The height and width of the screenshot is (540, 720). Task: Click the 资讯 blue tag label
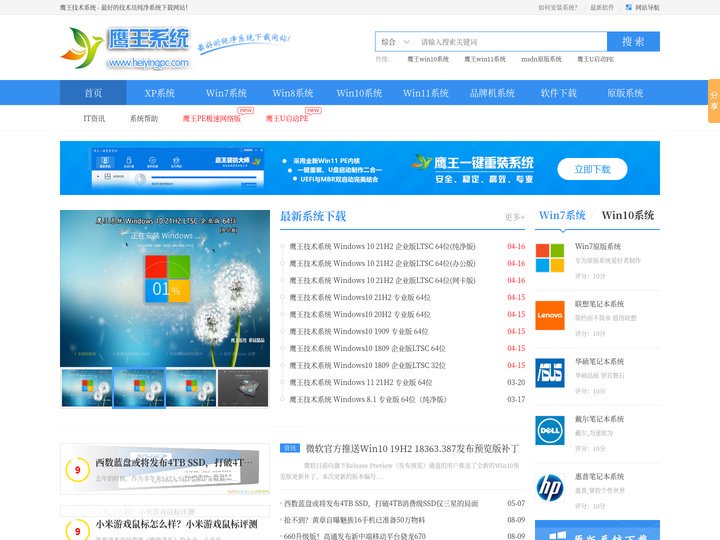pyautogui.click(x=290, y=448)
